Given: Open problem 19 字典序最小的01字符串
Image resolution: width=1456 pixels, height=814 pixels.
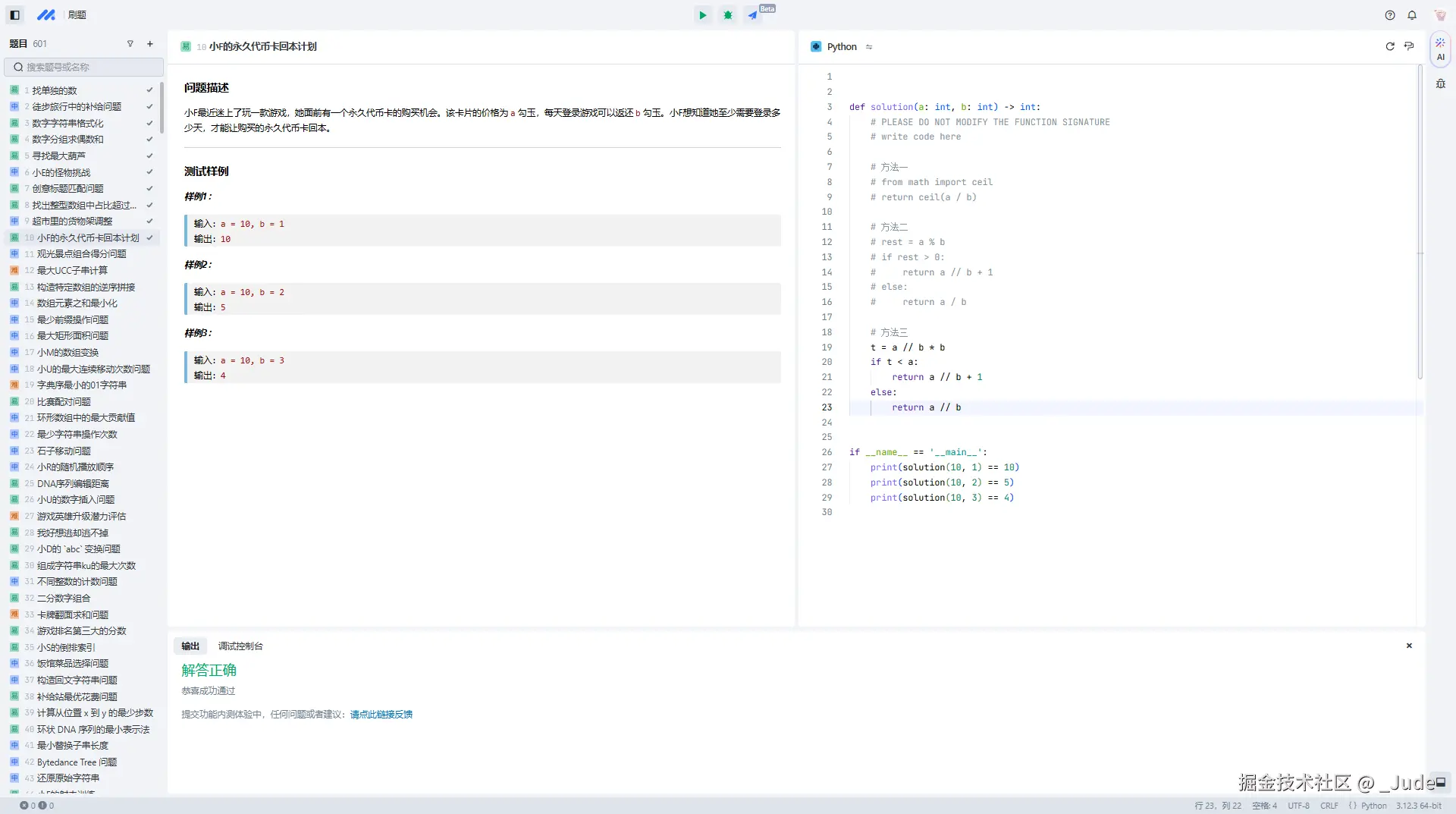Looking at the screenshot, I should 82,385.
